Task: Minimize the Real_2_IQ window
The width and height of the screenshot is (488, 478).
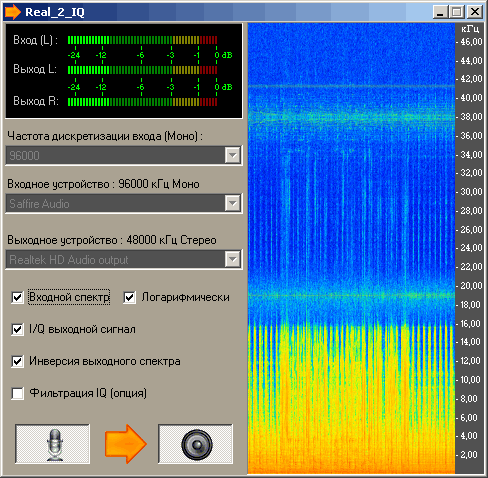Action: click(x=440, y=12)
